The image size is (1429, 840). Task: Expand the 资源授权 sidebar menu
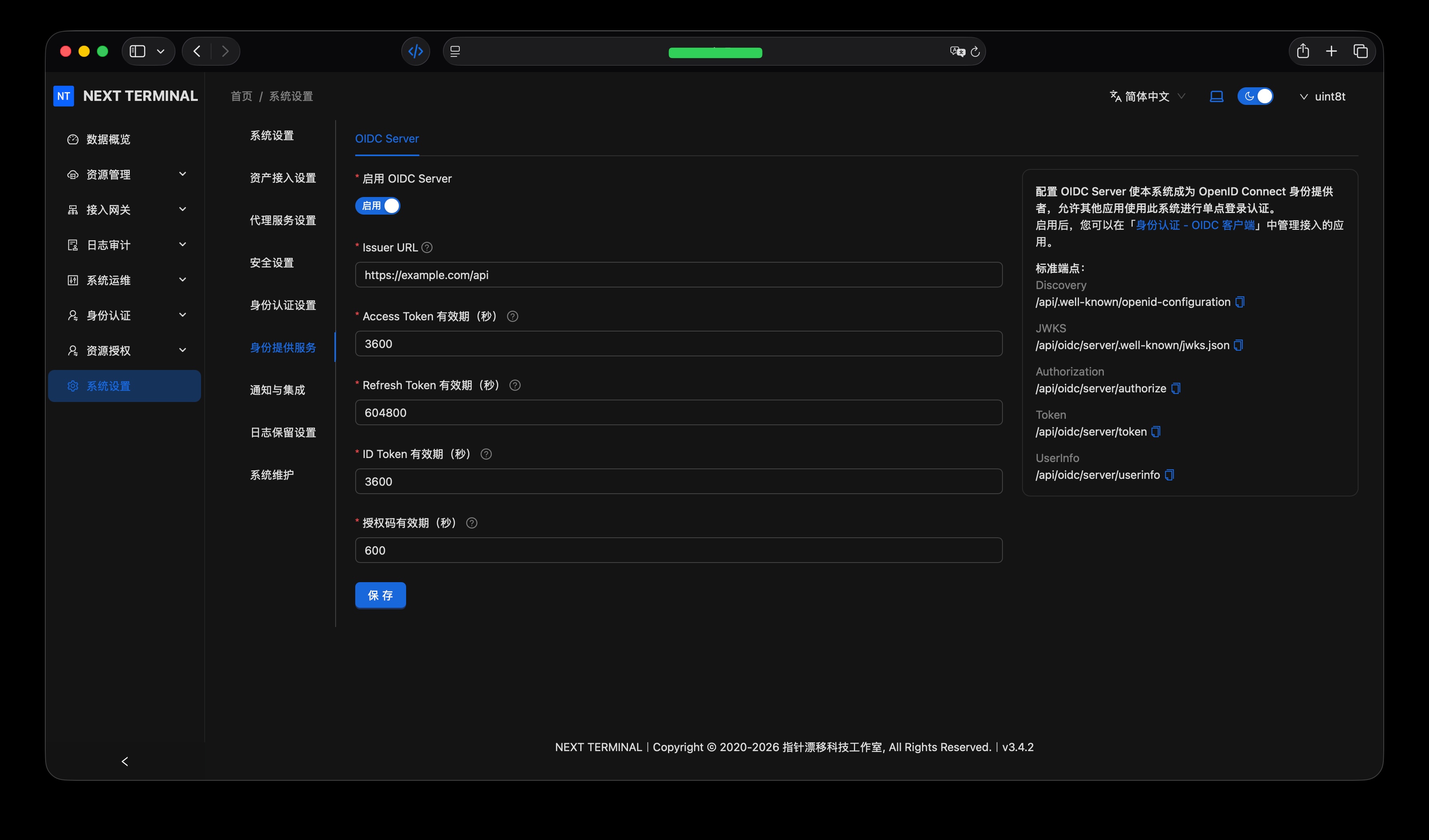coord(125,350)
